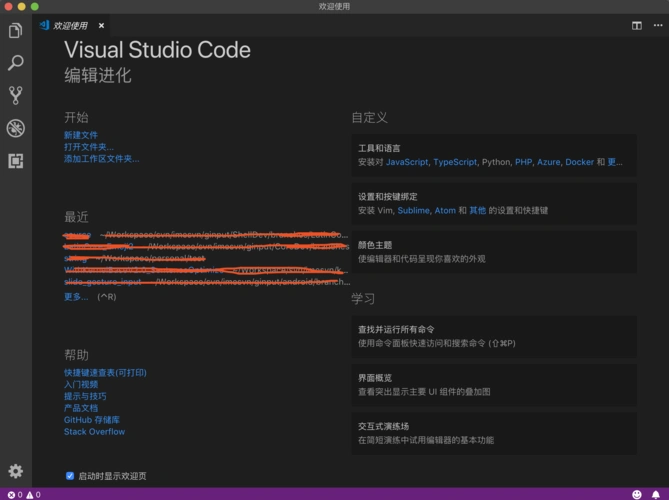Screen dimensions: 669x500
Task: Click the Python text in languages list
Action: click(496, 162)
